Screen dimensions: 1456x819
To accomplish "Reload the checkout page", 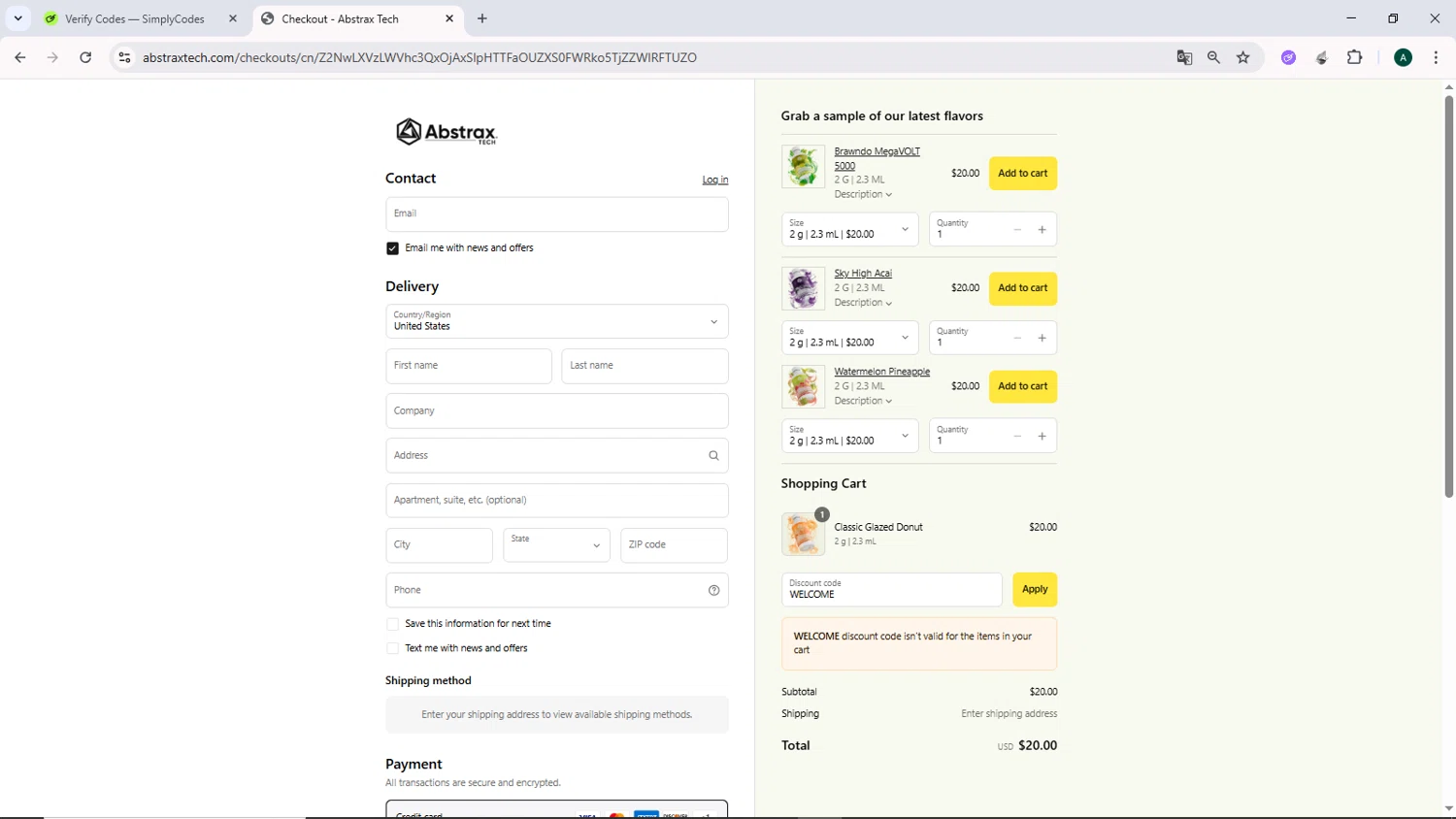I will pyautogui.click(x=85, y=57).
